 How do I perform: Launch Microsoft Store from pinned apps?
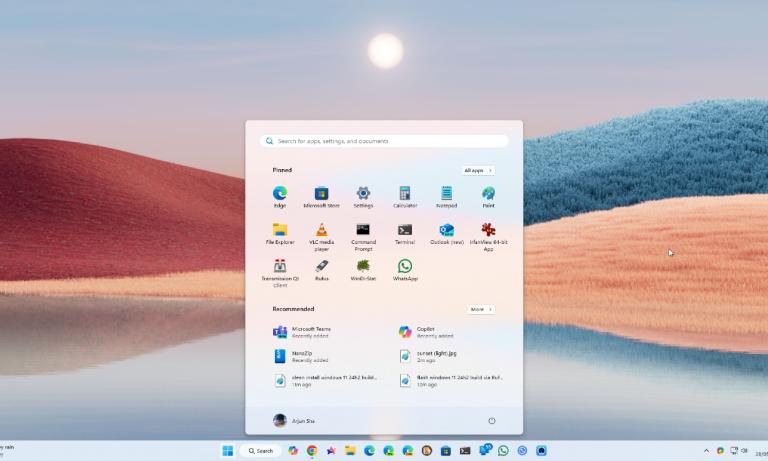(322, 194)
